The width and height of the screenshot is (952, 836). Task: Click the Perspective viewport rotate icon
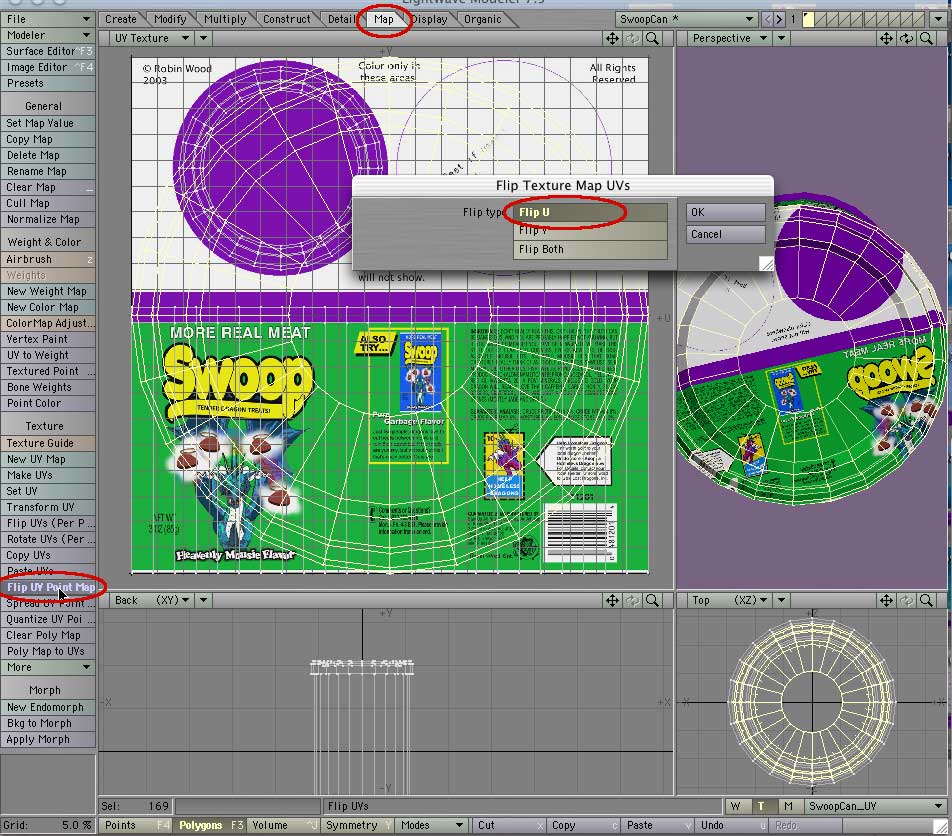click(x=906, y=39)
